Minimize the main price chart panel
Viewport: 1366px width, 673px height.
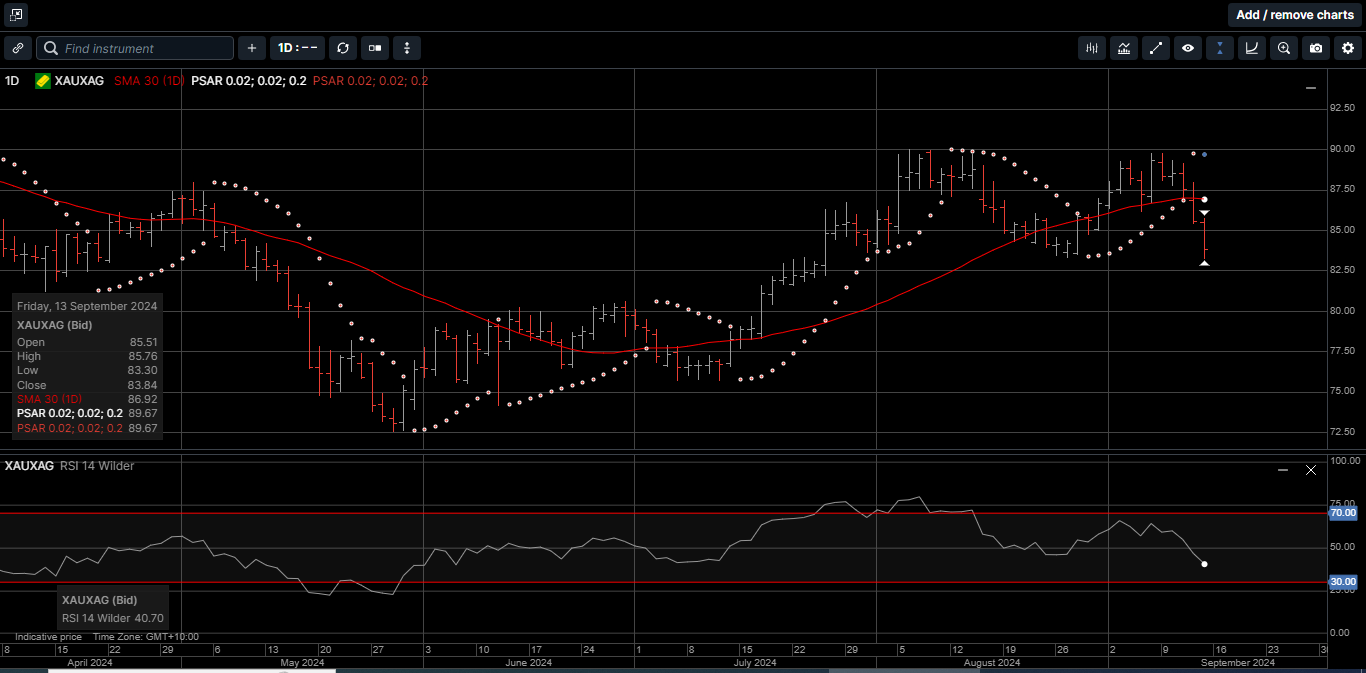coord(1311,89)
